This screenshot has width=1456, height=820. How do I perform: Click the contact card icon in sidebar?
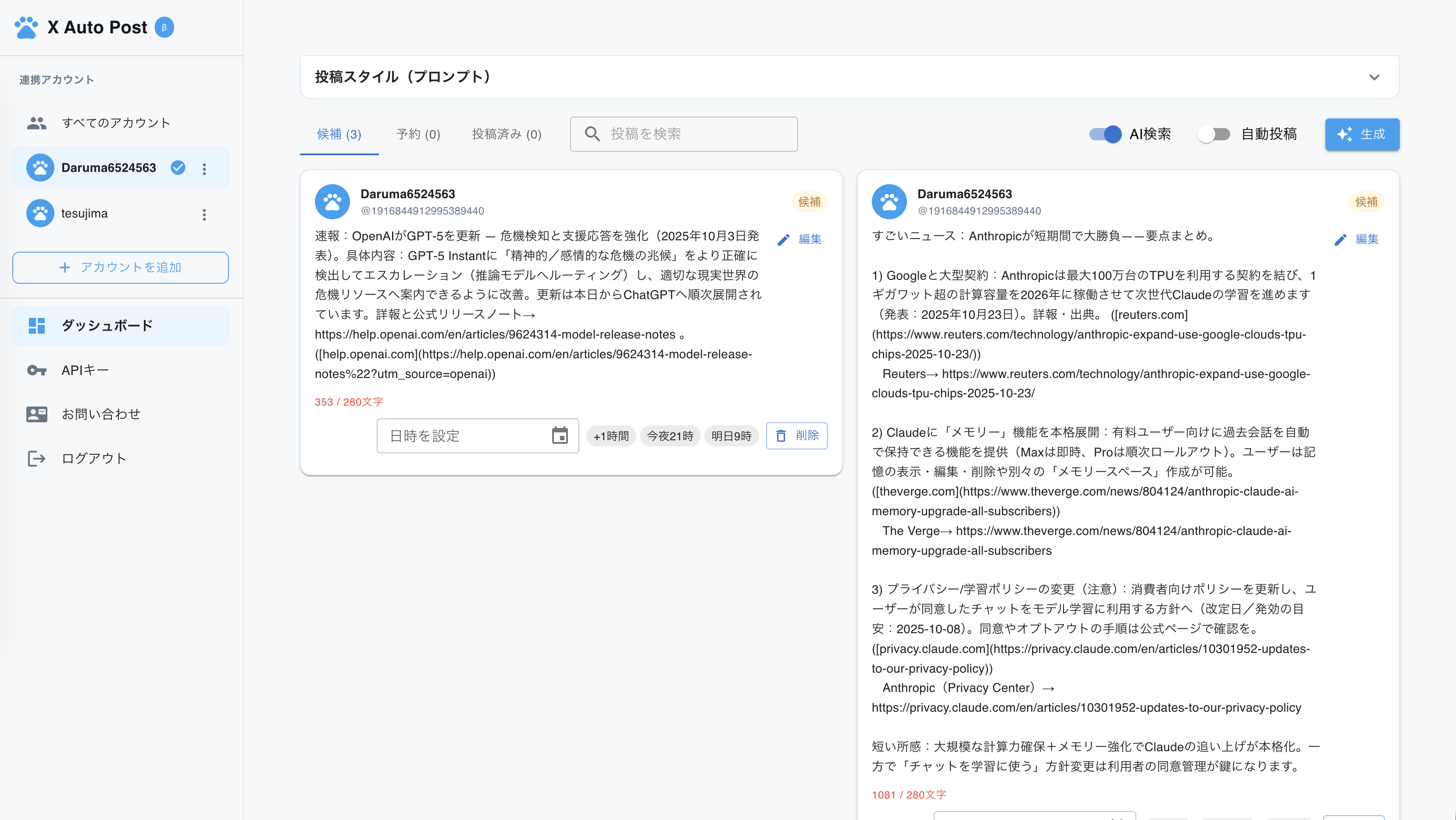pos(37,414)
